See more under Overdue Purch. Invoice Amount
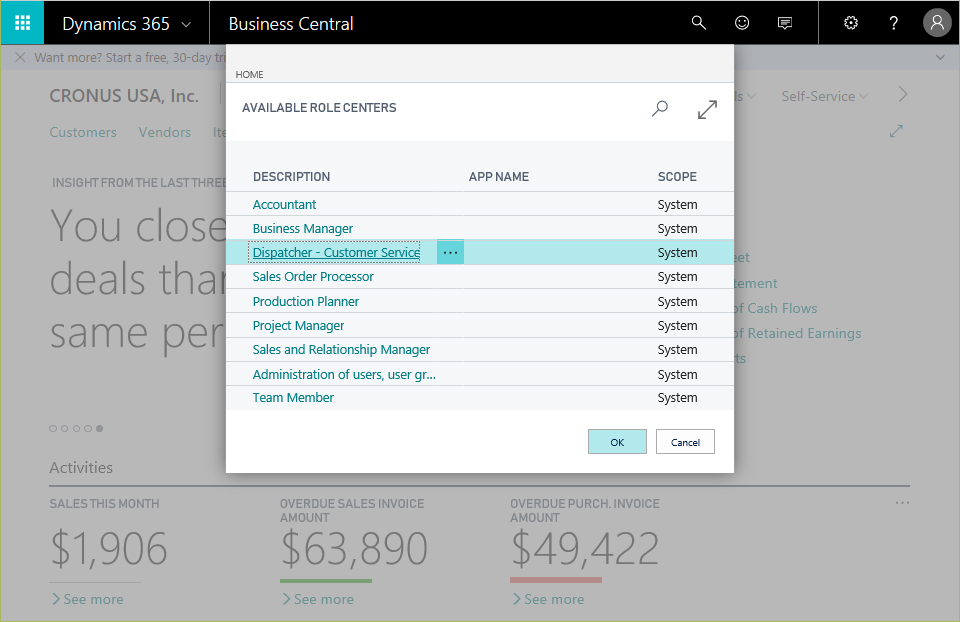The image size is (960, 622). [x=548, y=599]
